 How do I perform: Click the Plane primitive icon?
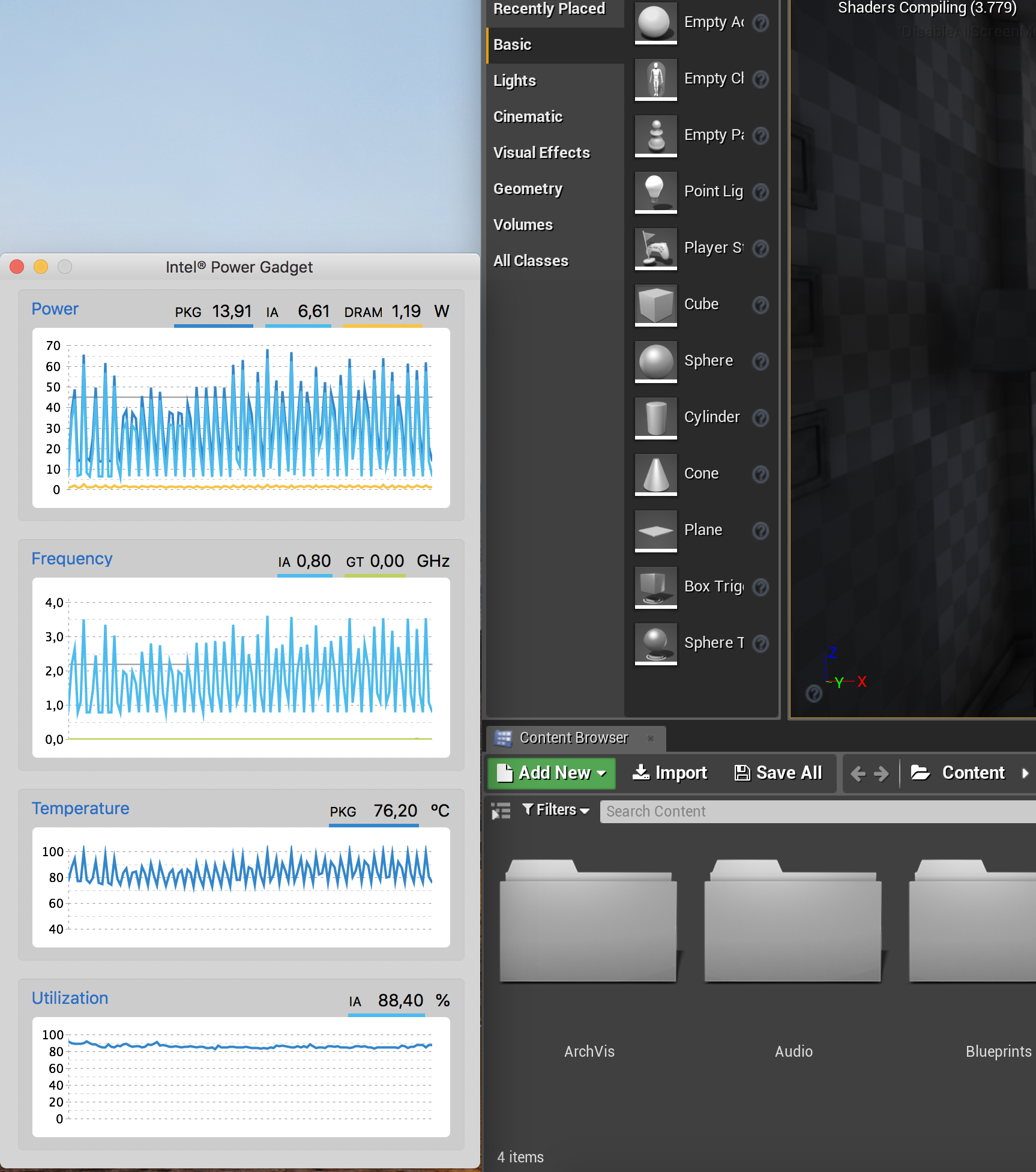(x=655, y=531)
